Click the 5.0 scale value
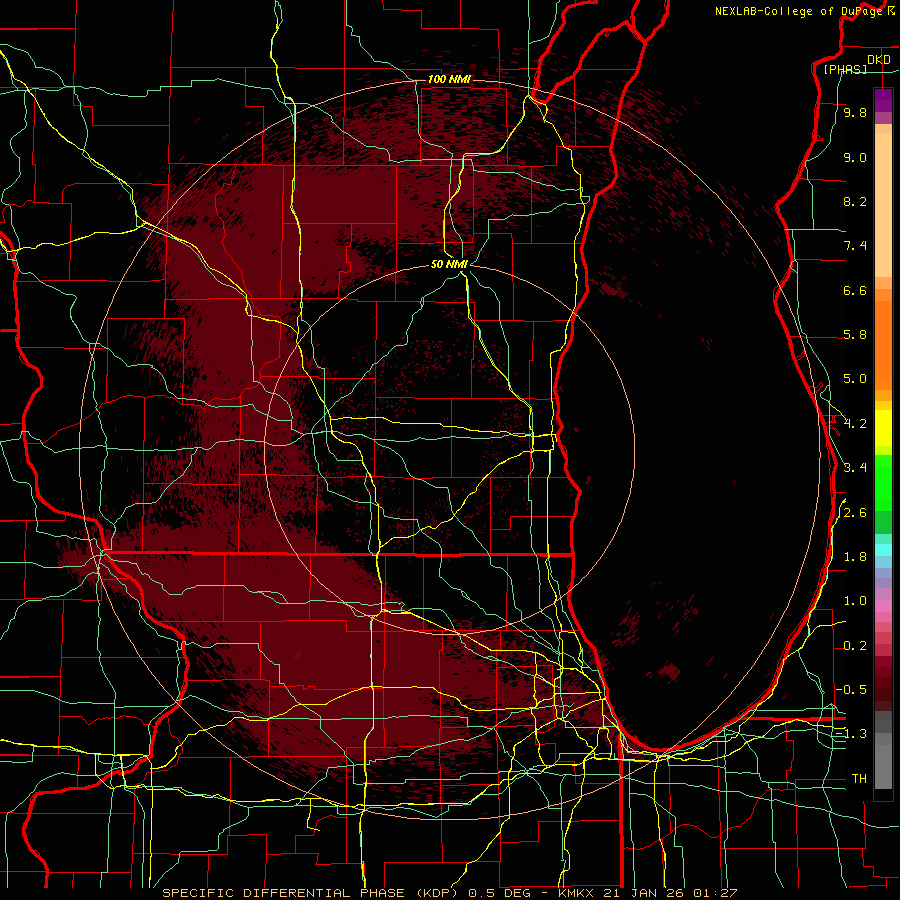The height and width of the screenshot is (900, 900). point(855,379)
